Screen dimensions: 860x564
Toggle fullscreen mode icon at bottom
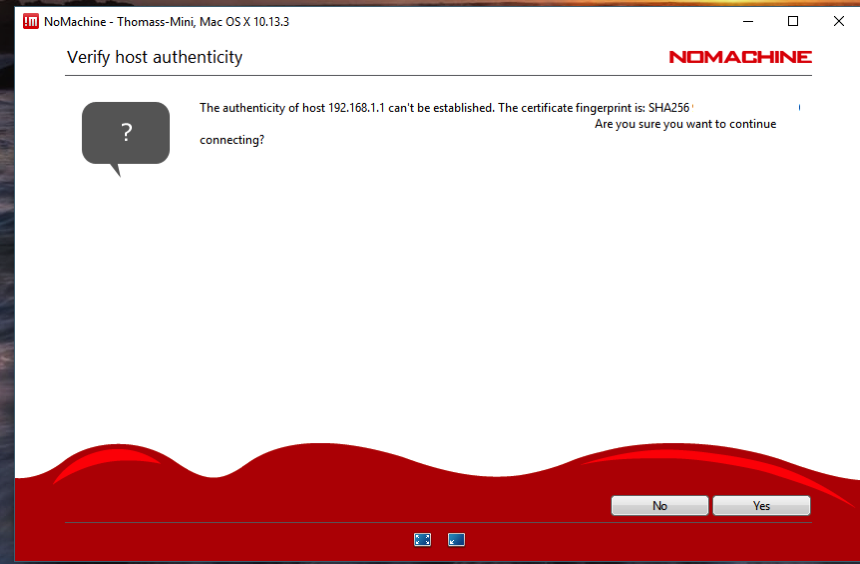(422, 540)
